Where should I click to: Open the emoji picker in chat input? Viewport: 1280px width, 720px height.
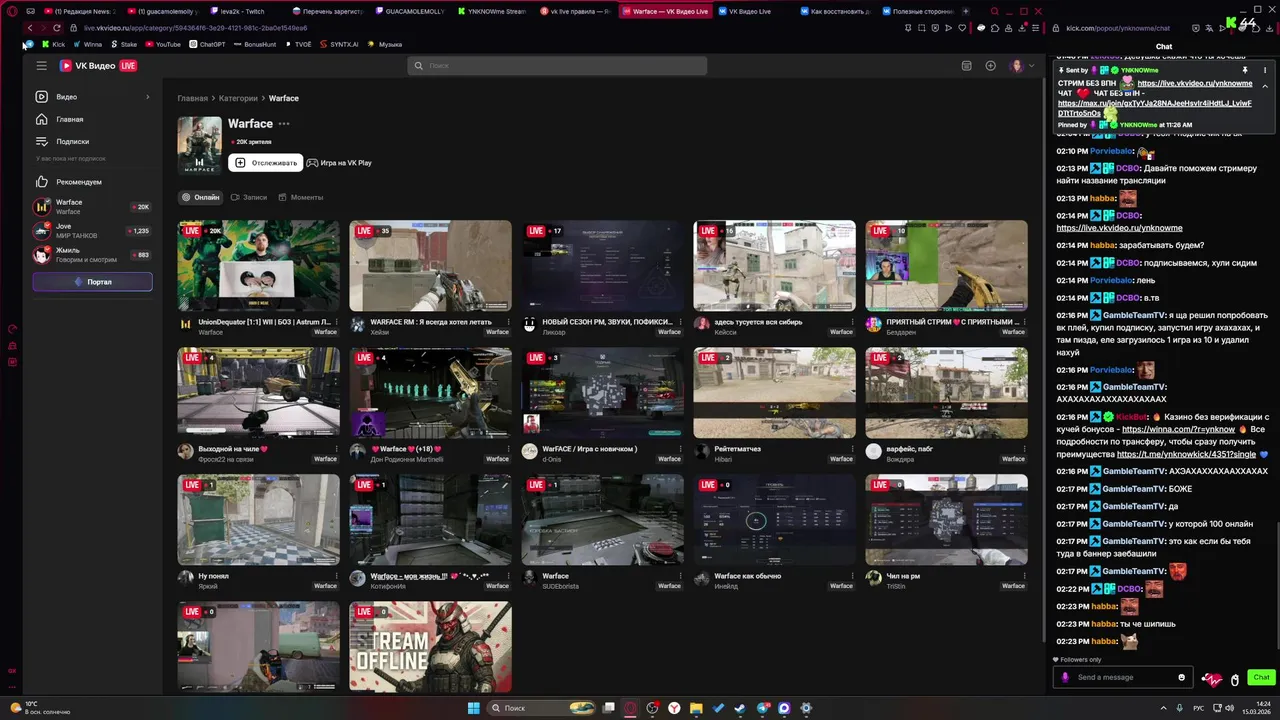tap(1181, 677)
